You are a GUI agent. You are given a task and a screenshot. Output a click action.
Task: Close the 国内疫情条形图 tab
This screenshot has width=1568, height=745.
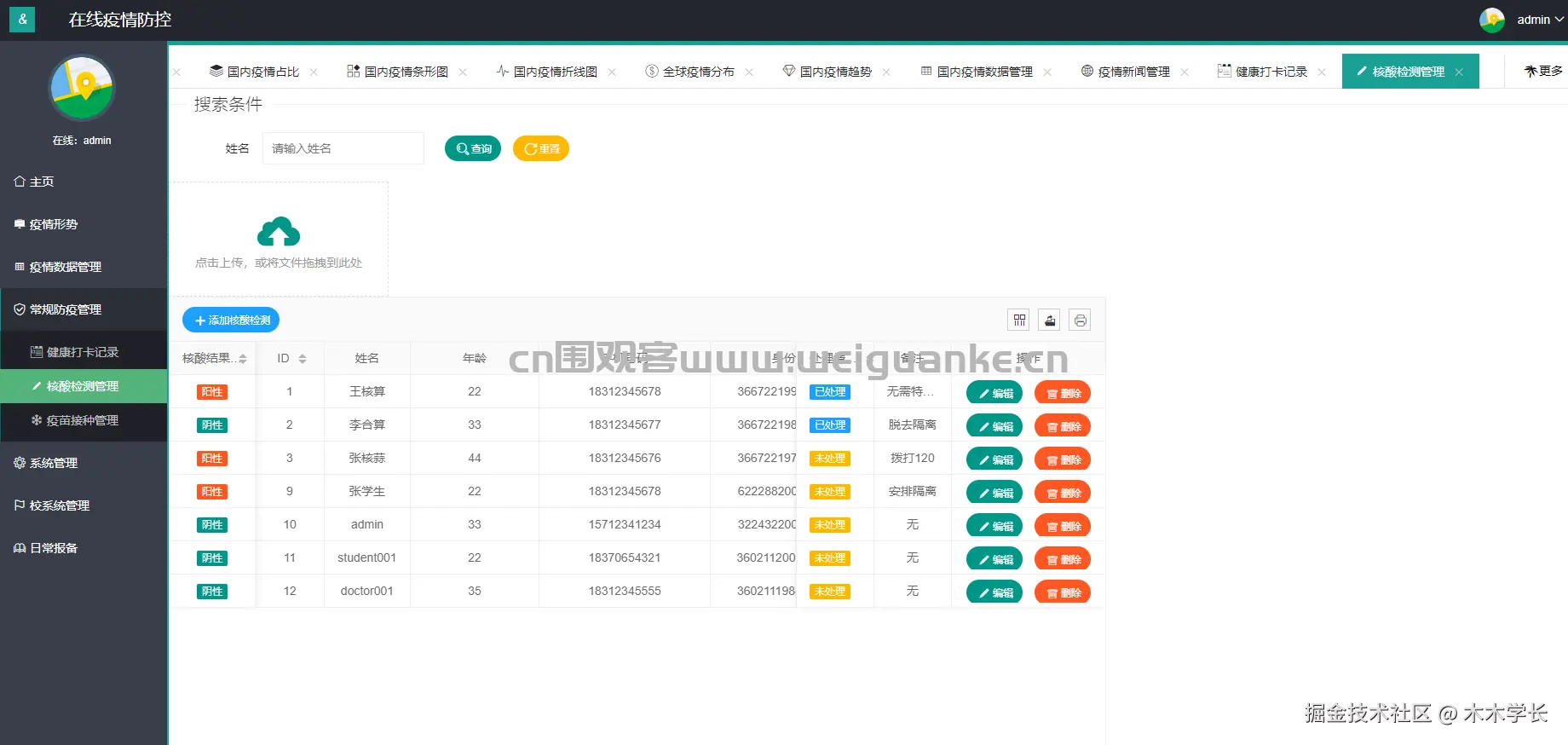tap(463, 72)
